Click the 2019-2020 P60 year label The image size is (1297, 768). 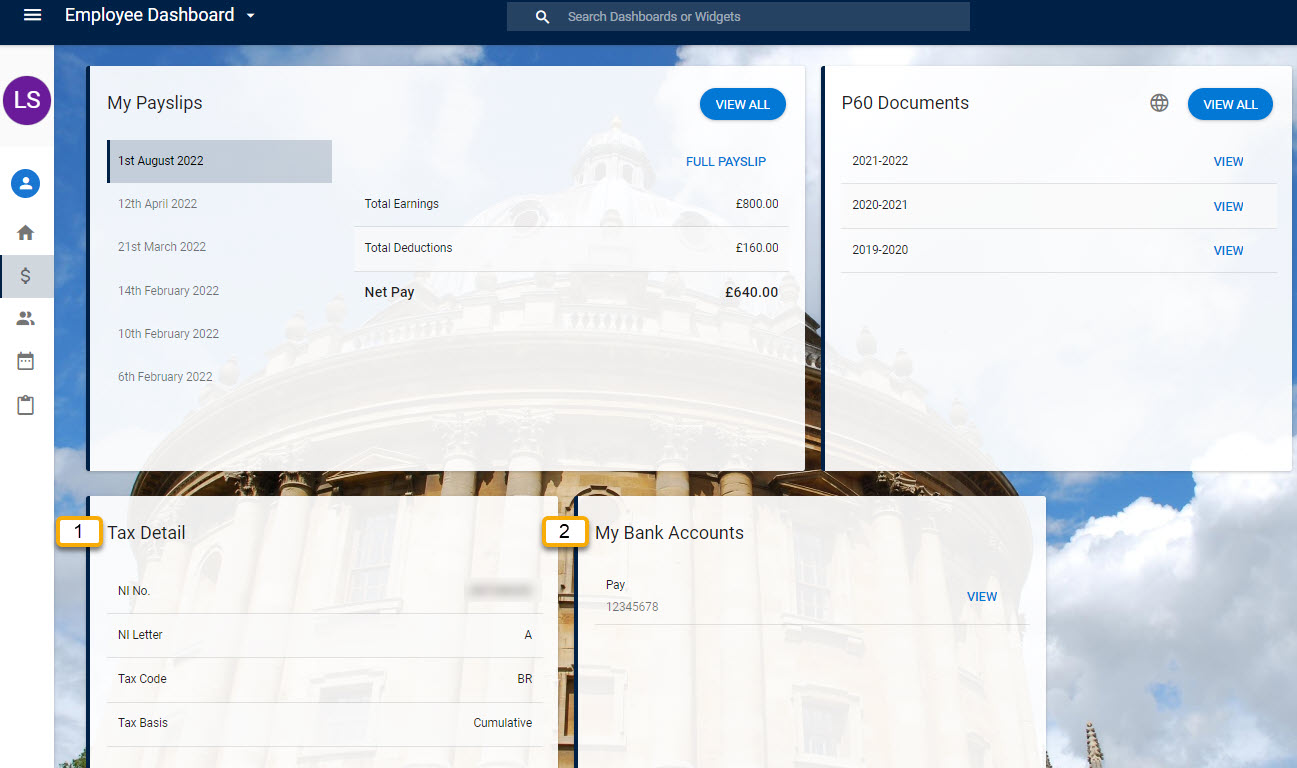click(x=880, y=250)
